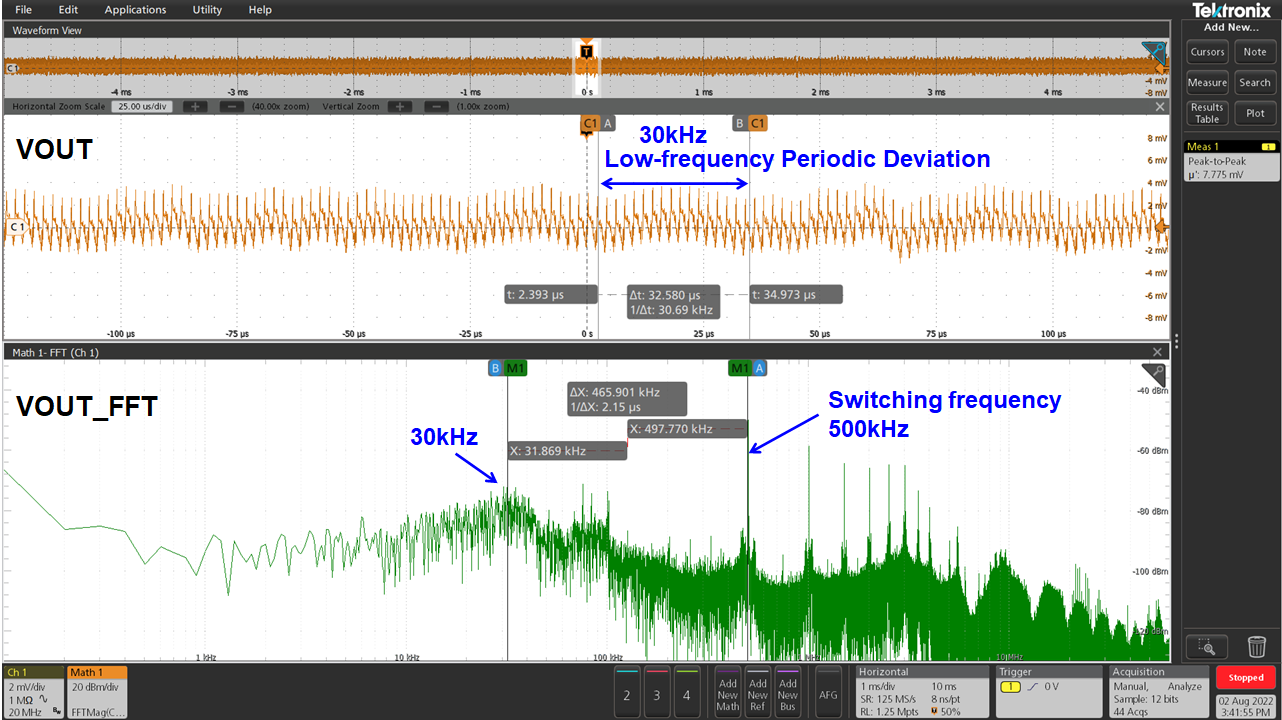The image size is (1282, 720).
Task: Open the Math 1 FFT badge
Action: coord(97,690)
